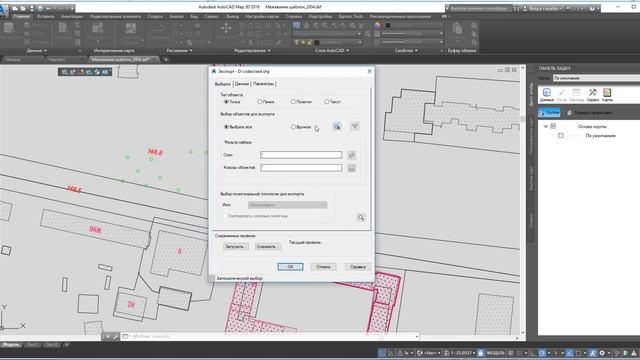Click the layer properties icon in Слои panel
This screenshot has height=360, width=640.
coord(297,25)
